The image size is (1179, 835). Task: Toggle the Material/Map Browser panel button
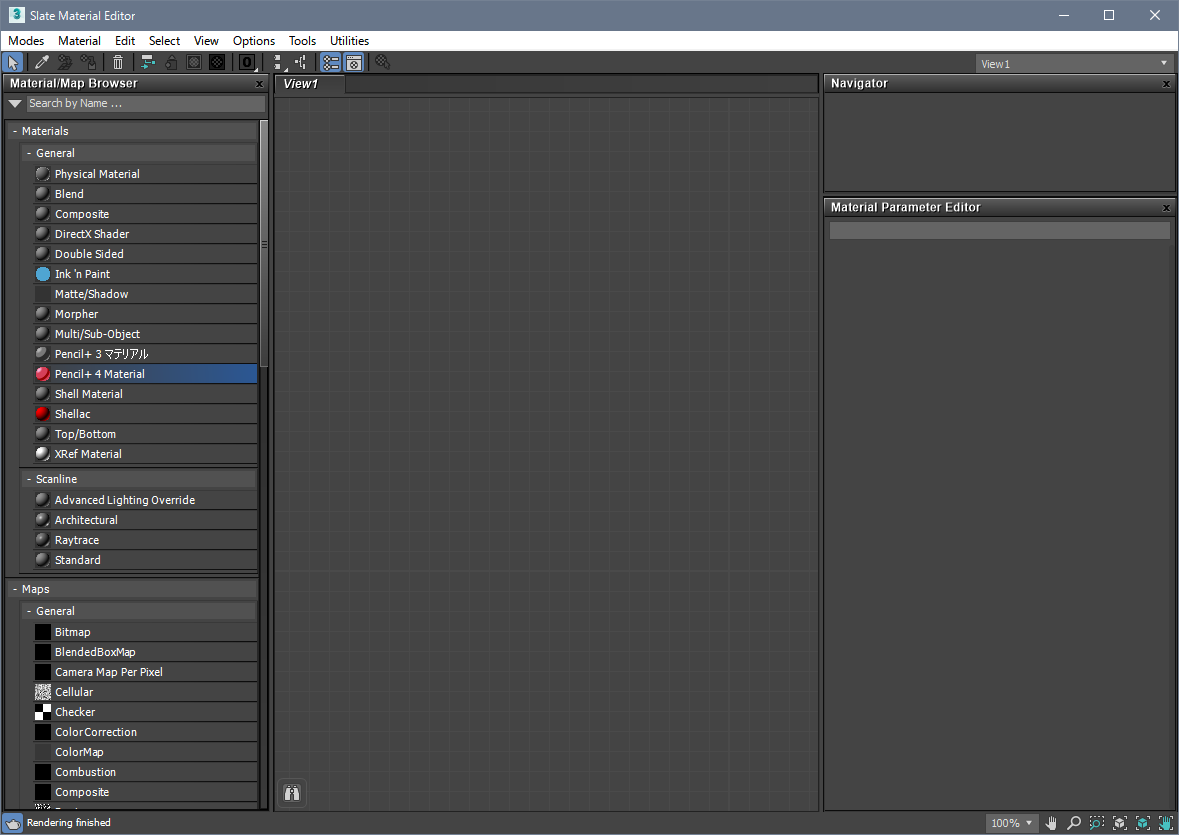(331, 63)
